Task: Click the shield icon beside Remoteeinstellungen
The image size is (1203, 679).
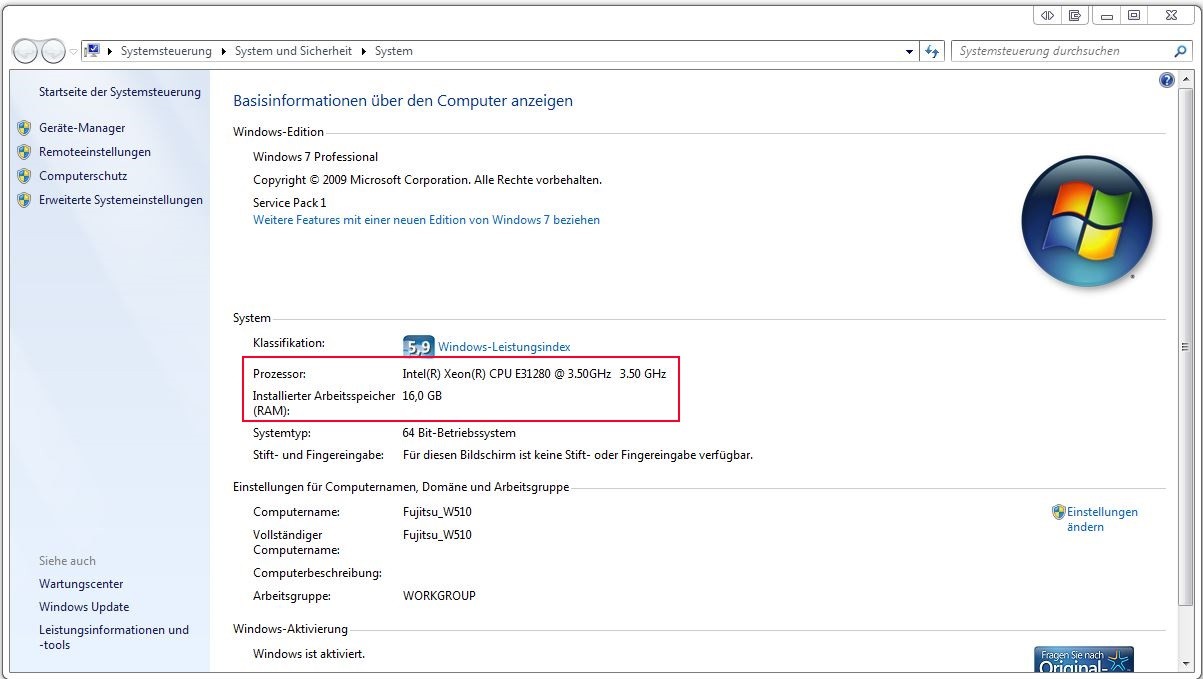Action: coord(24,152)
